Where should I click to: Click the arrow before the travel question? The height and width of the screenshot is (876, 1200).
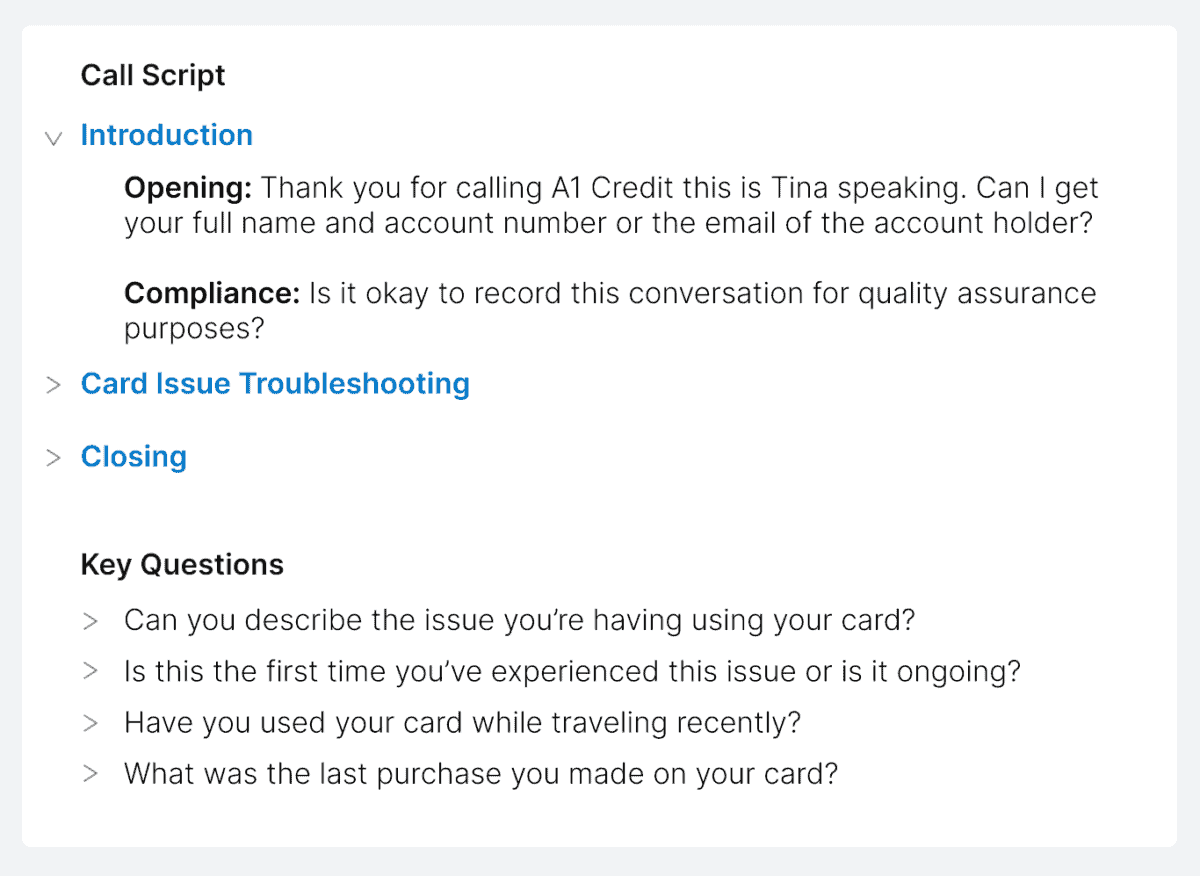point(91,722)
